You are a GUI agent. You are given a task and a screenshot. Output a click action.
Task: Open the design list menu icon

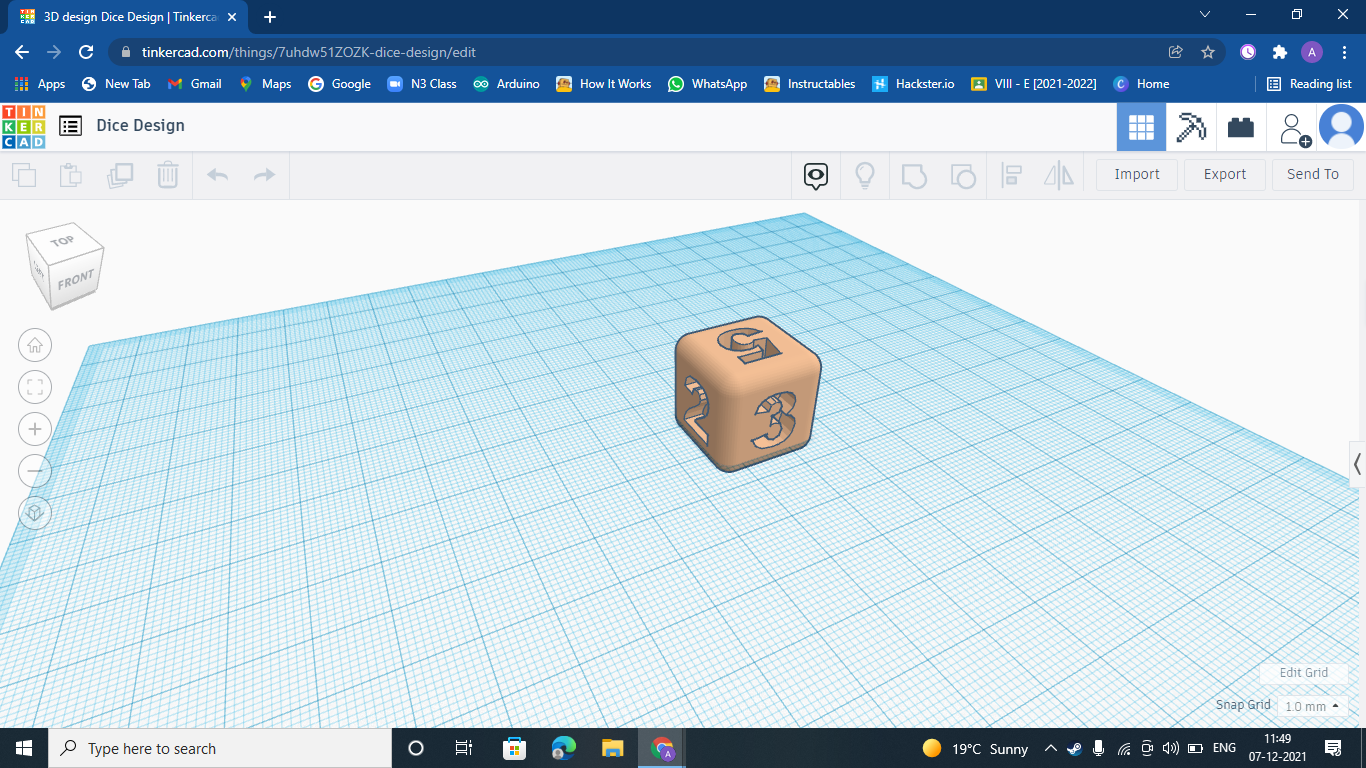(70, 126)
